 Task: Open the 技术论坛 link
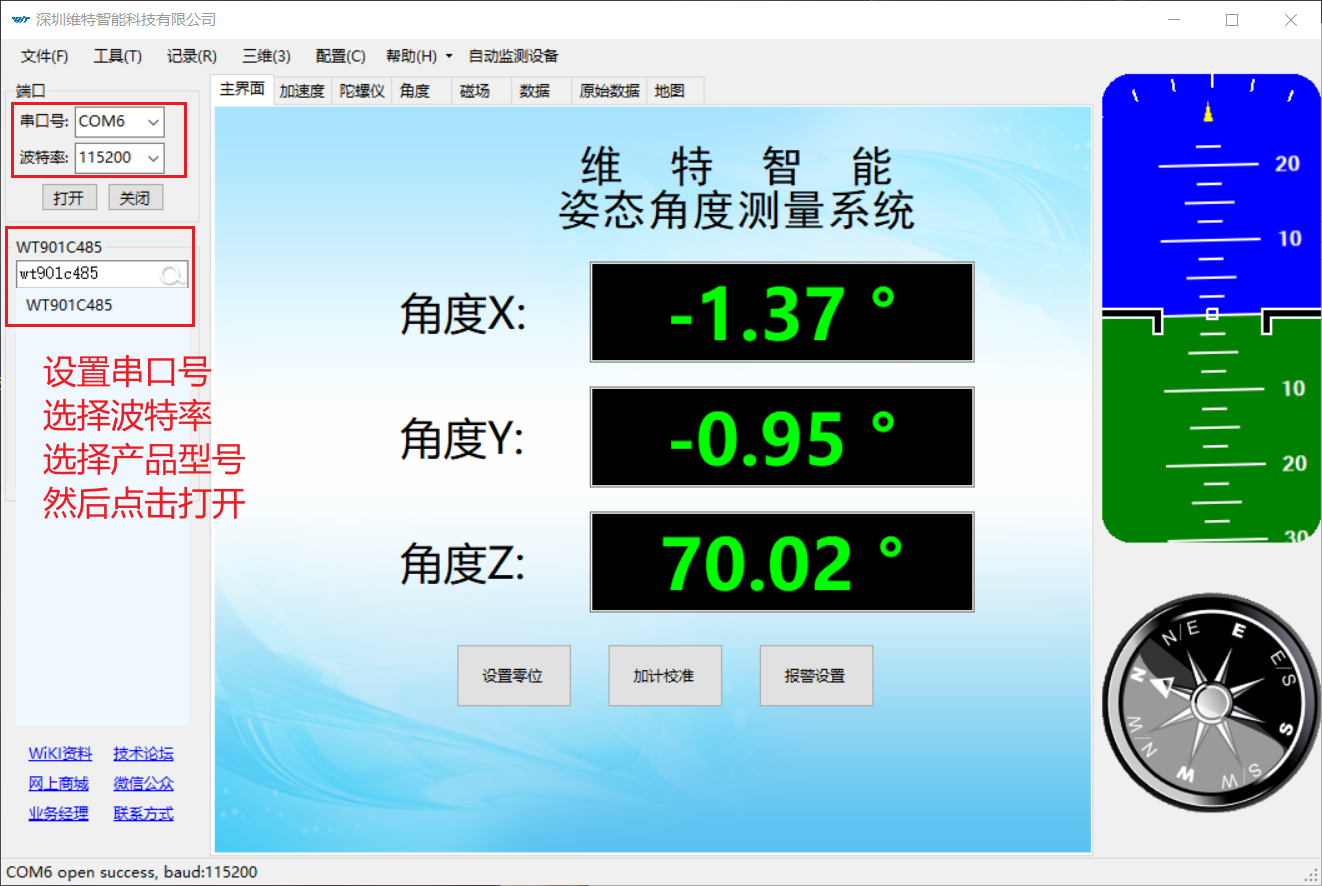pos(143,754)
